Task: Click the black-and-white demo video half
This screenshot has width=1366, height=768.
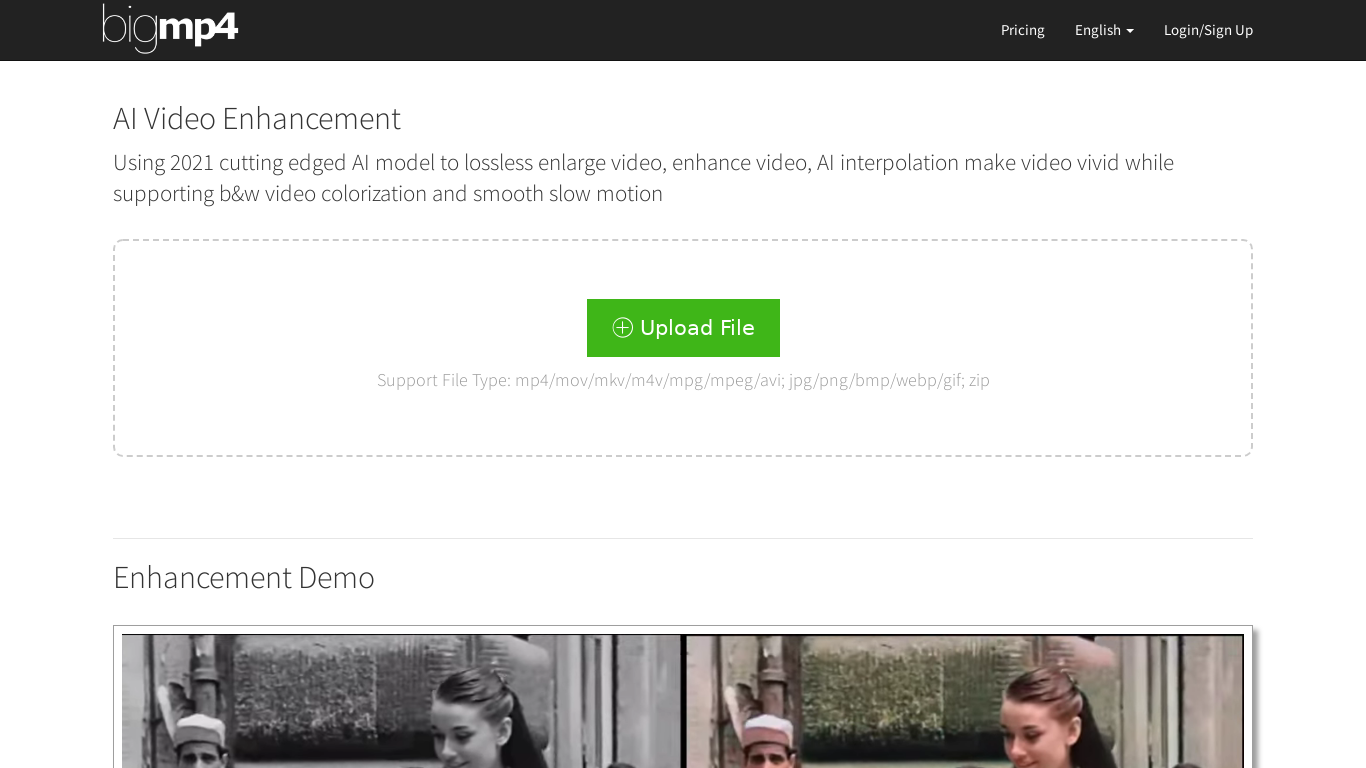Action: click(402, 701)
